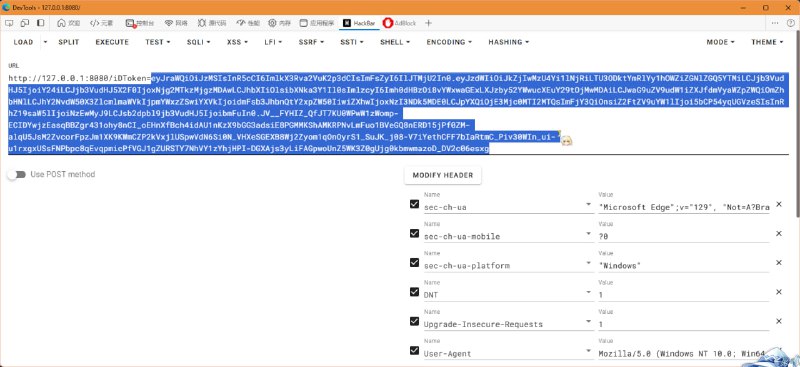Open the Performance gauge icon tab
This screenshot has height=367, width=800.
[241, 23]
